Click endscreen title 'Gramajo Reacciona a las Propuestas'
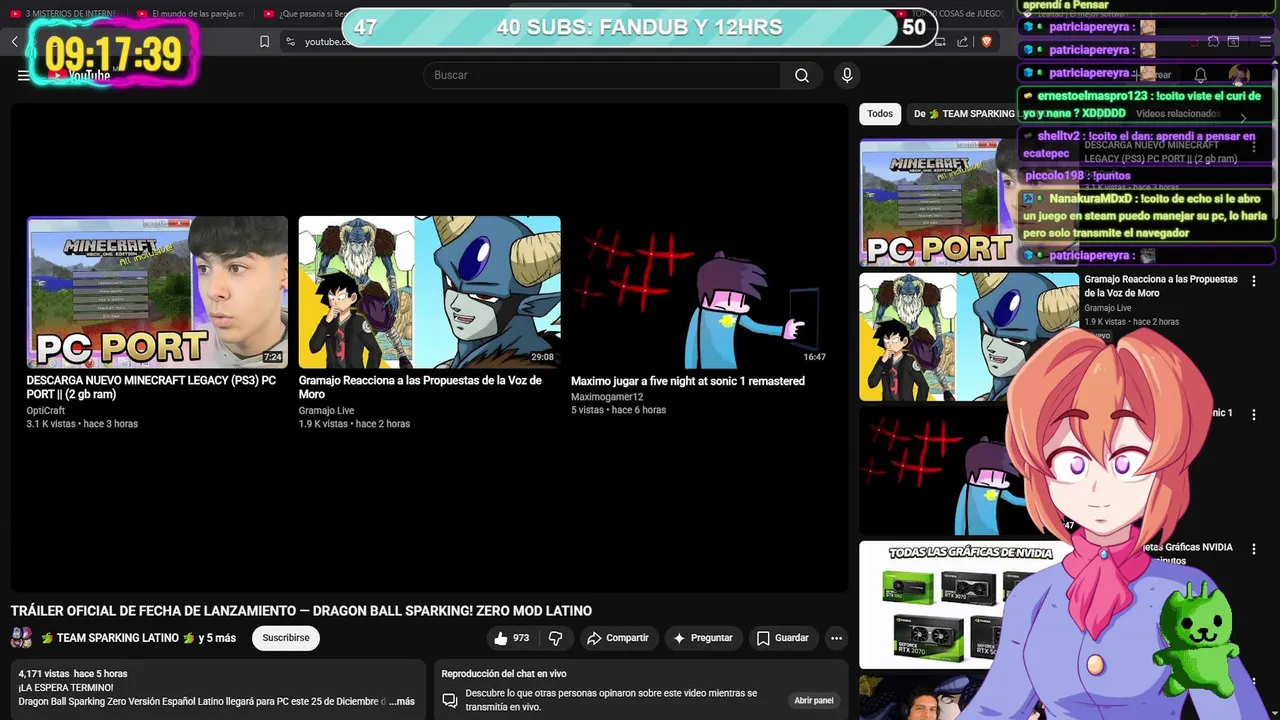Image resolution: width=1280 pixels, height=720 pixels. point(420,387)
